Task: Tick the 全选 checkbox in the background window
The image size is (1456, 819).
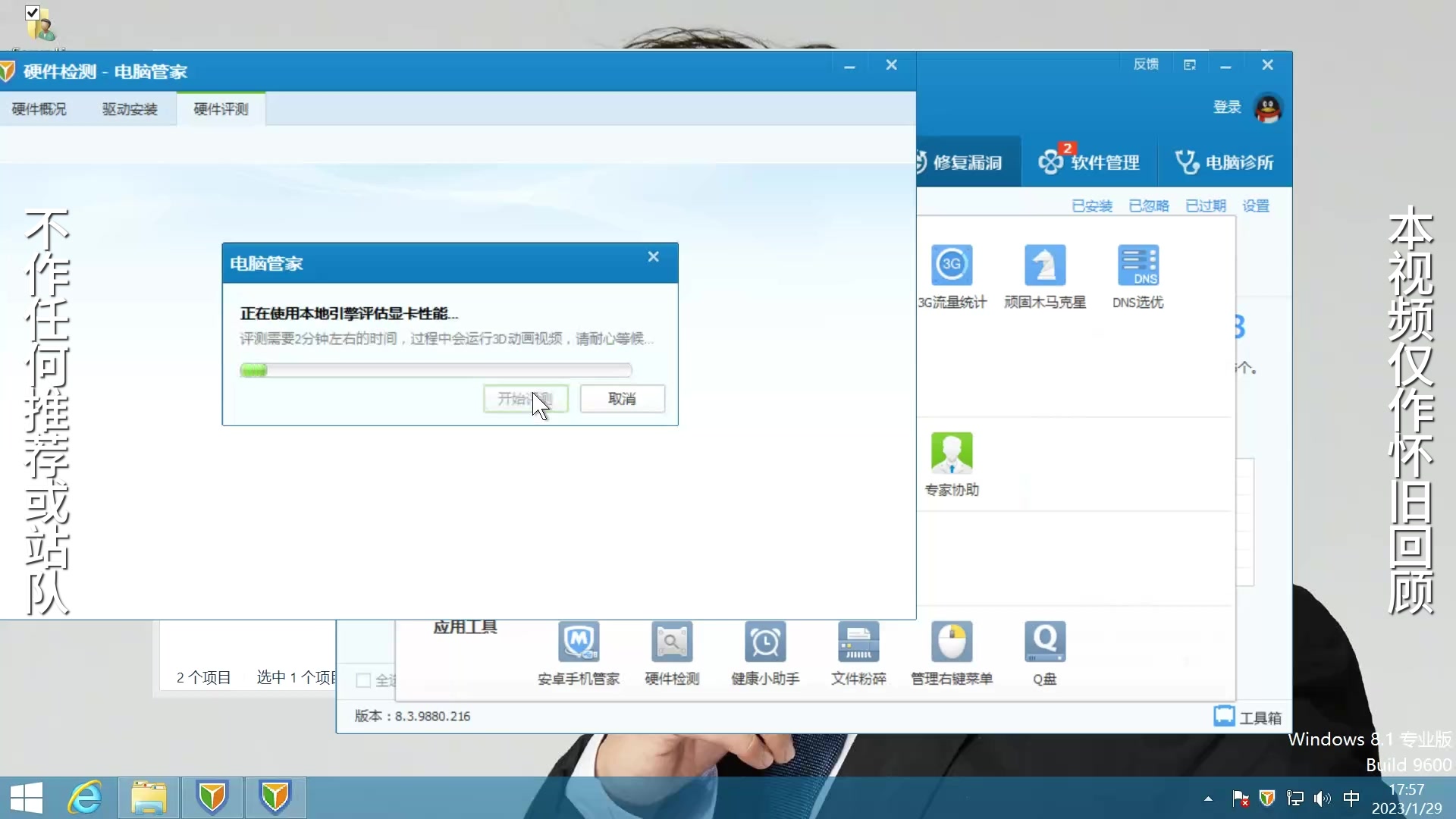Action: pyautogui.click(x=363, y=680)
